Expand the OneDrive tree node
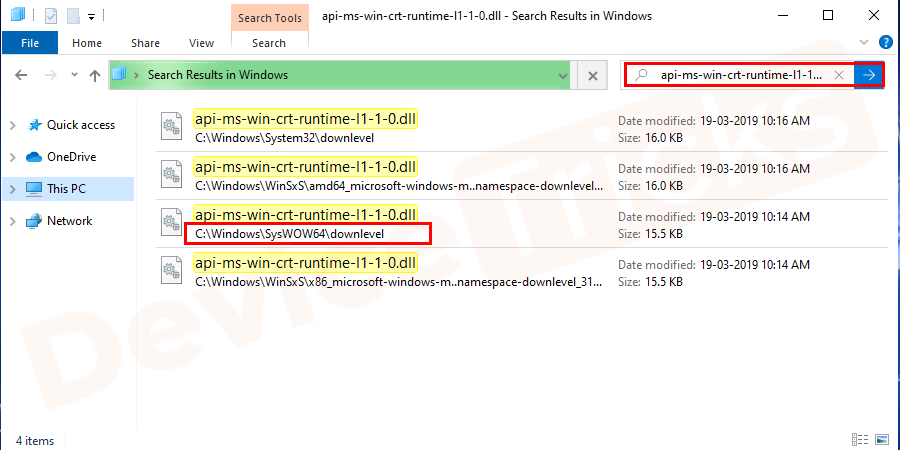The height and width of the screenshot is (450, 900). click(x=13, y=157)
